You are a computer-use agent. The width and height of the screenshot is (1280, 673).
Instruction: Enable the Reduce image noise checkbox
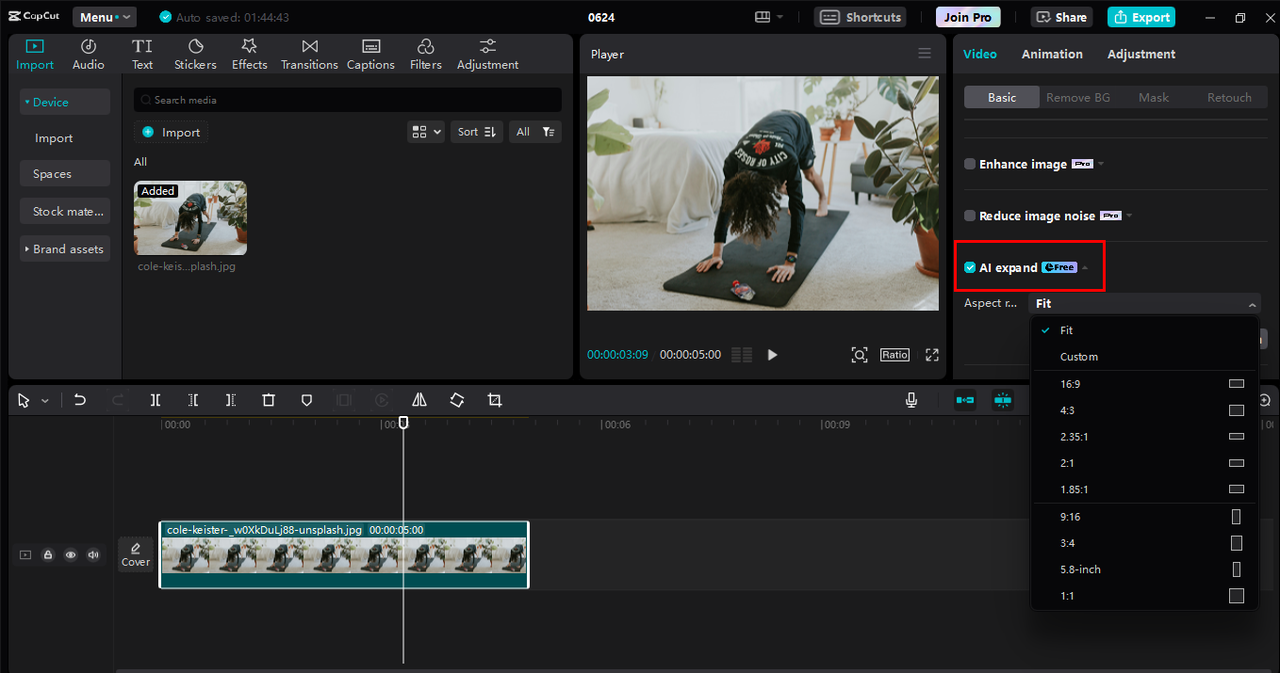970,216
